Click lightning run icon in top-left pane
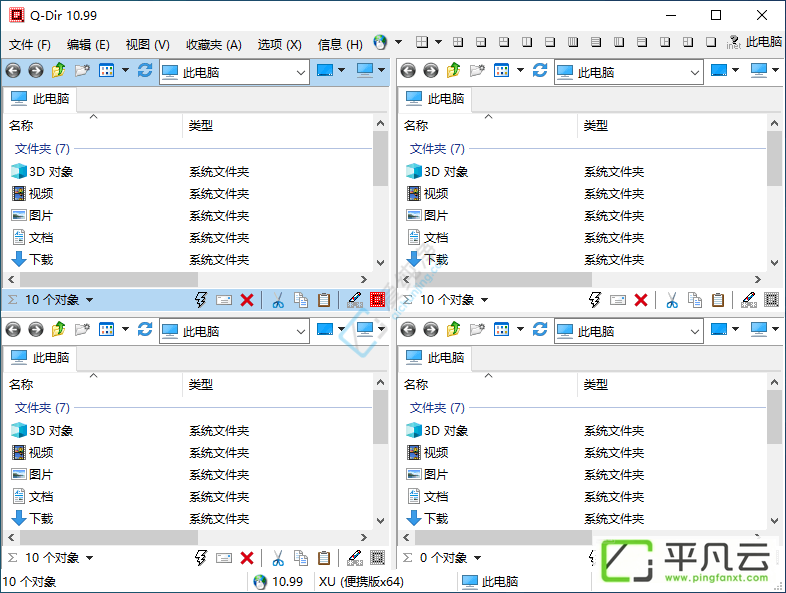The width and height of the screenshot is (786, 593). click(201, 300)
